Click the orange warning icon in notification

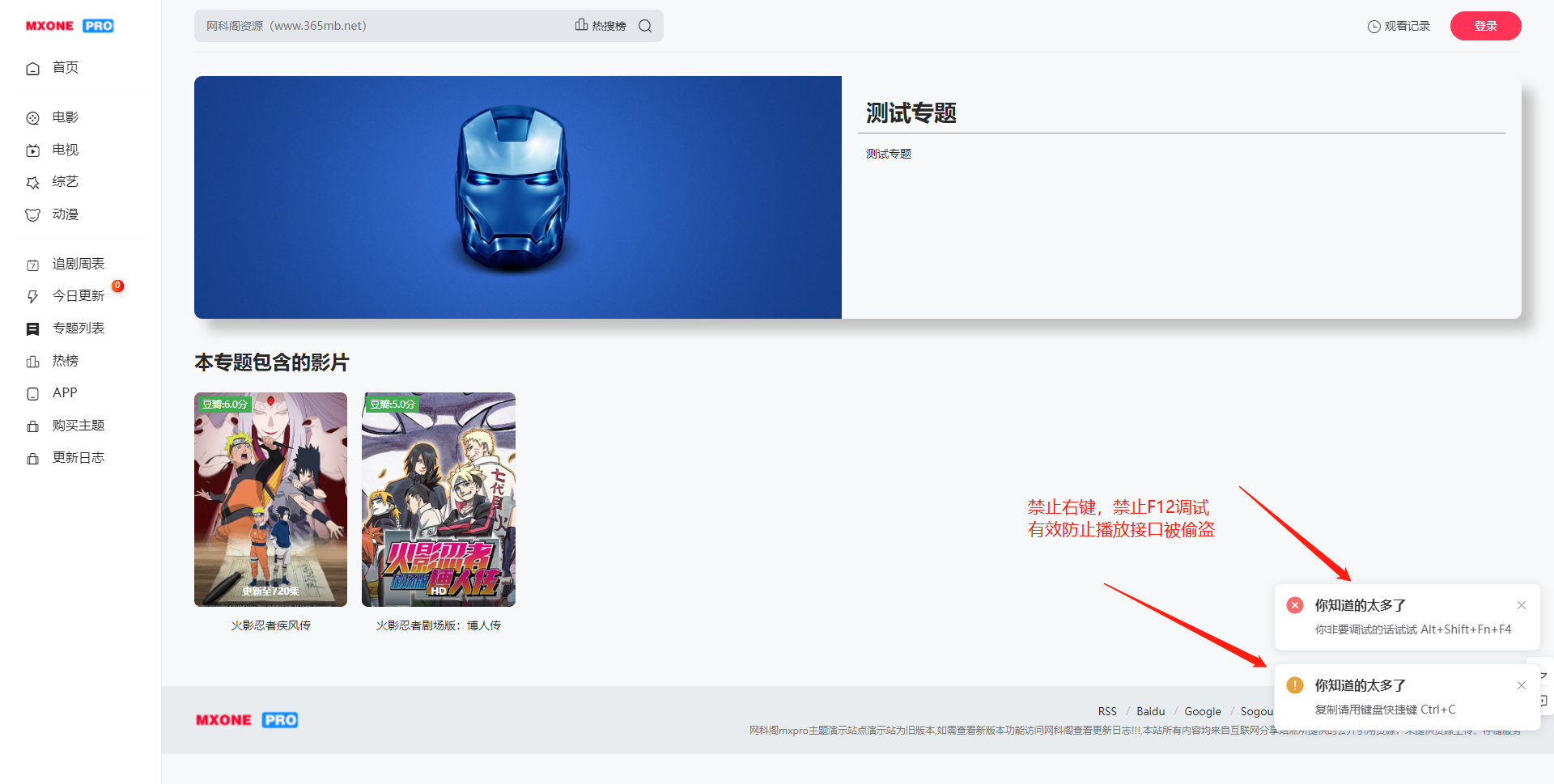1295,685
